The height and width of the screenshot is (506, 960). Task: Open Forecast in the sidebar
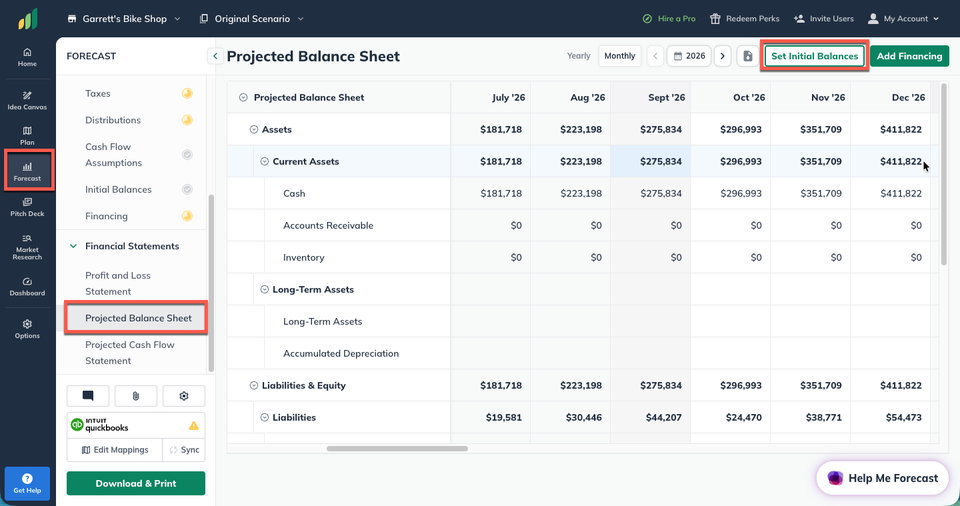click(28, 172)
